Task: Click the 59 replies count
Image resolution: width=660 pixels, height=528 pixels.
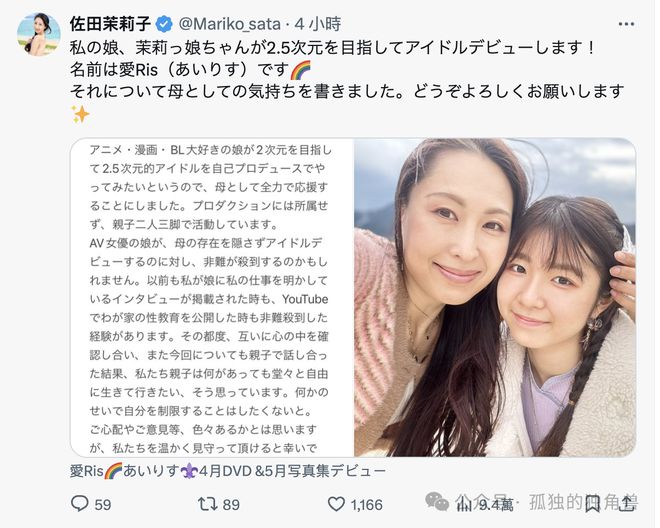Action: [103, 504]
